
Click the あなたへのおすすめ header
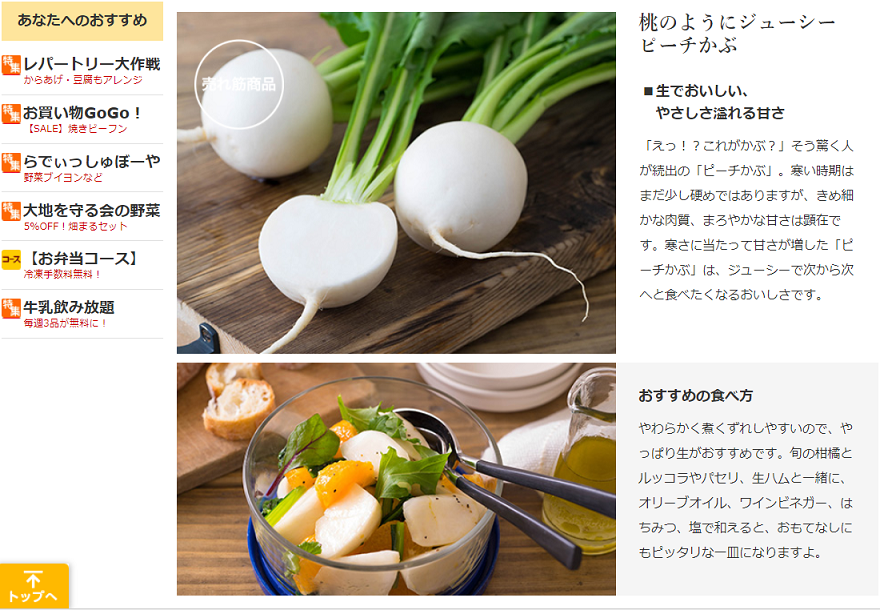82,21
